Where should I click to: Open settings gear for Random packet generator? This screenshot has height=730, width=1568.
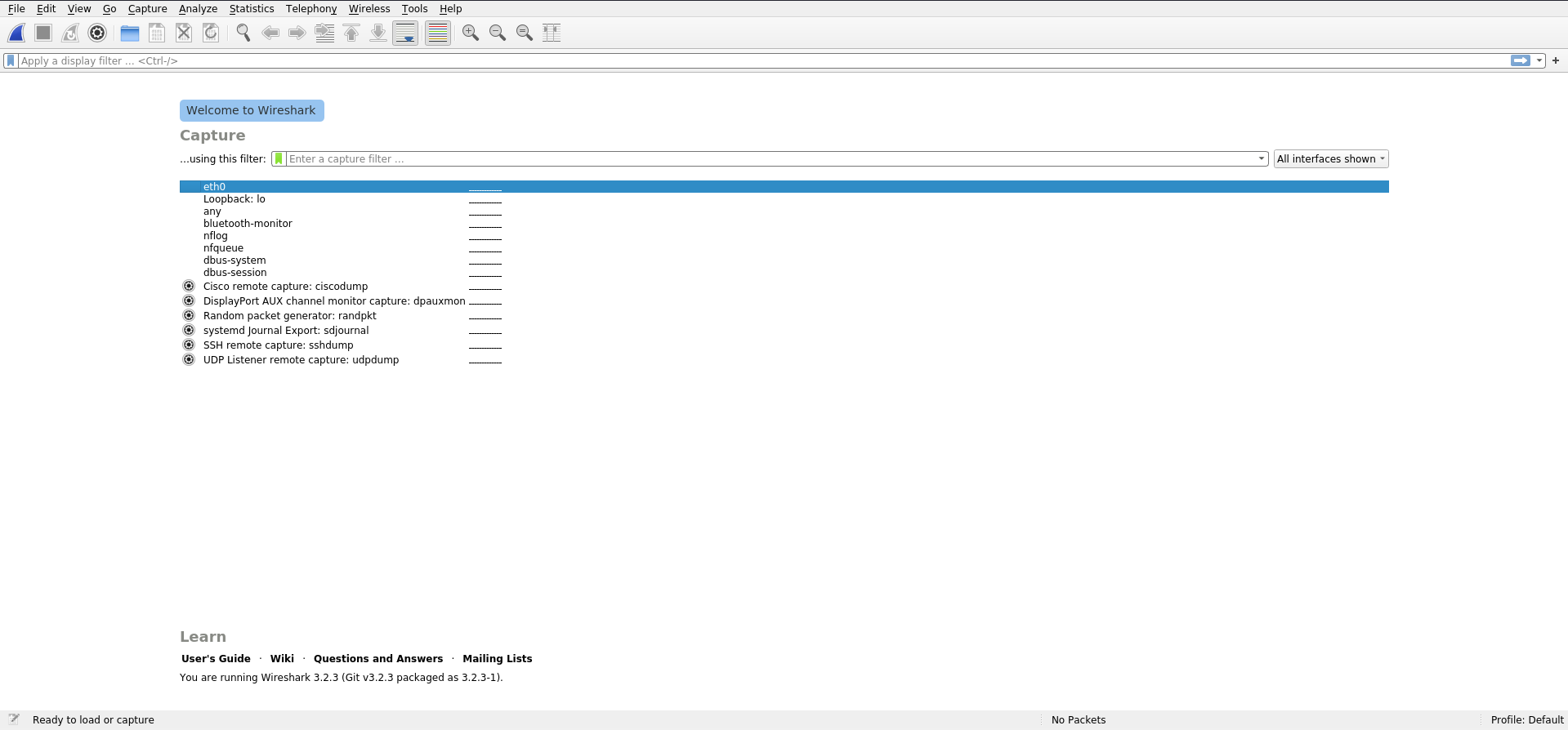(x=189, y=316)
